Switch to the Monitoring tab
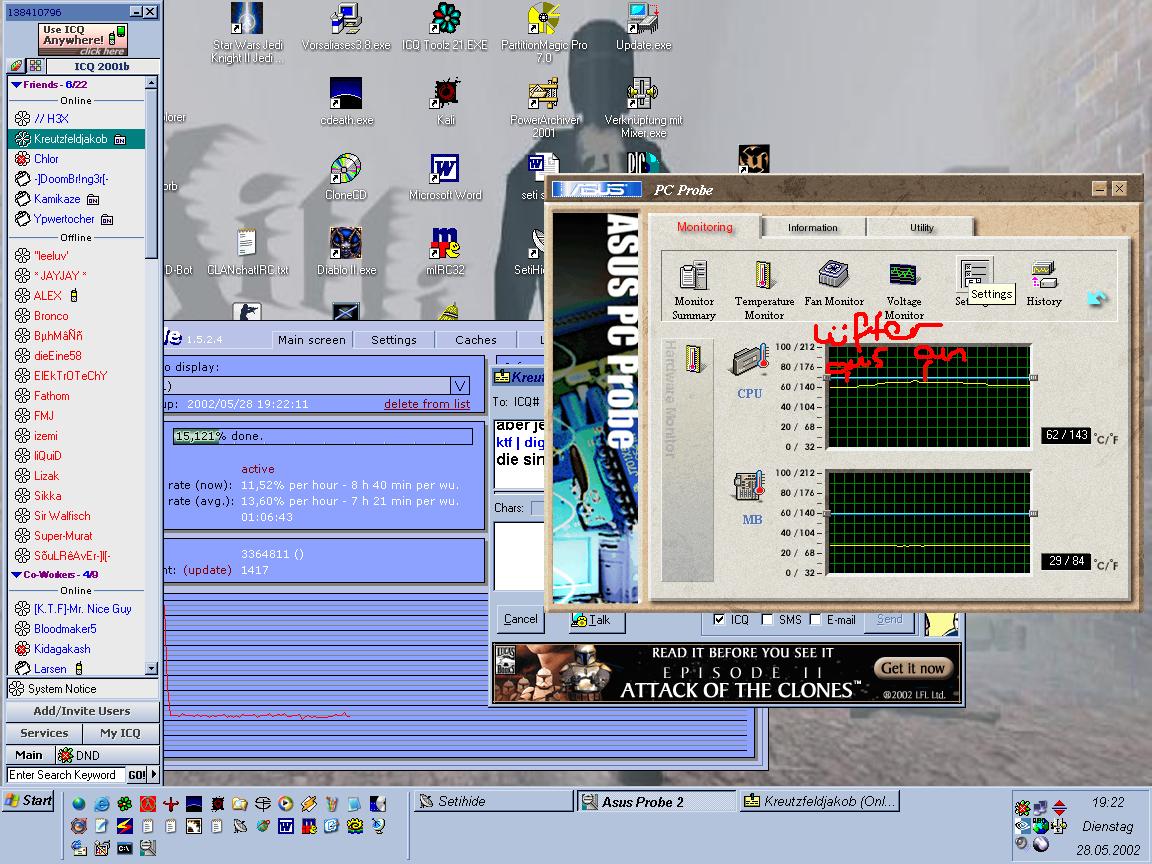Viewport: 1152px width, 864px height. 705,227
